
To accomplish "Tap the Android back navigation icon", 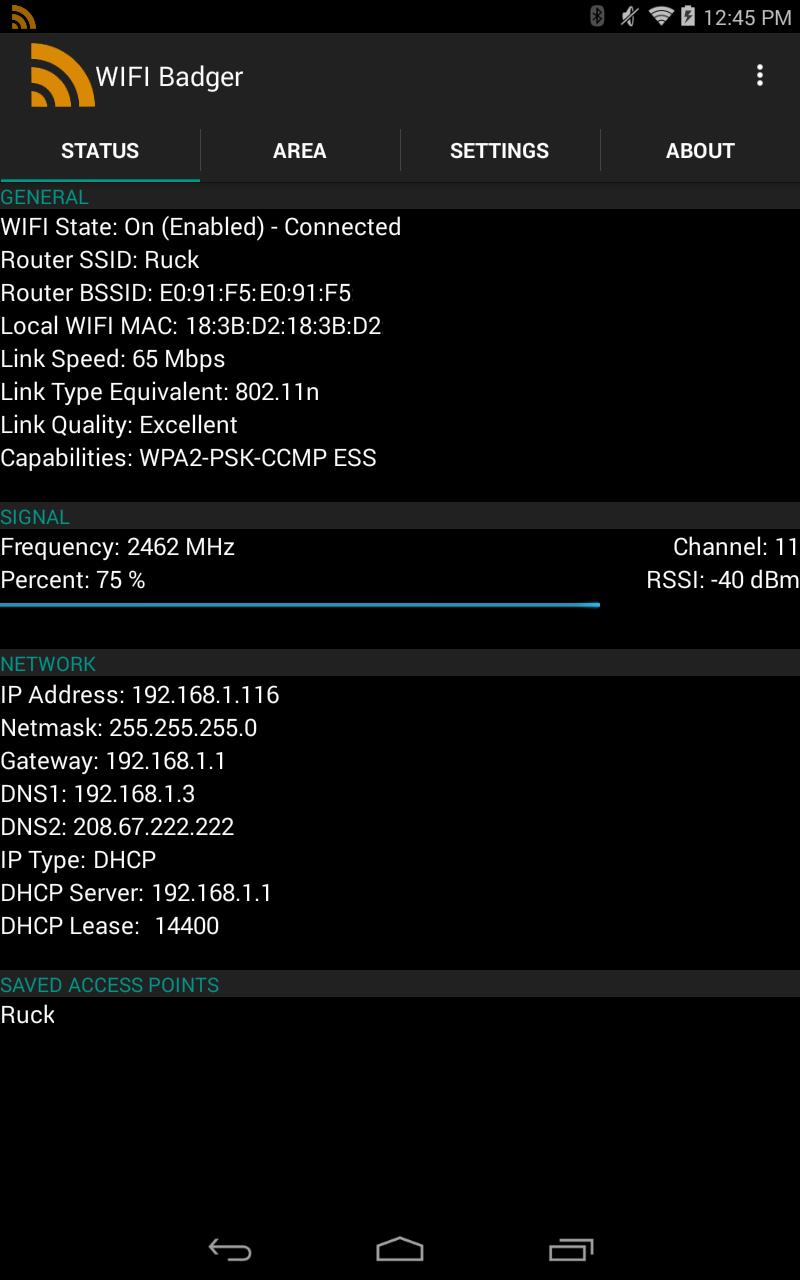I will click(229, 1249).
